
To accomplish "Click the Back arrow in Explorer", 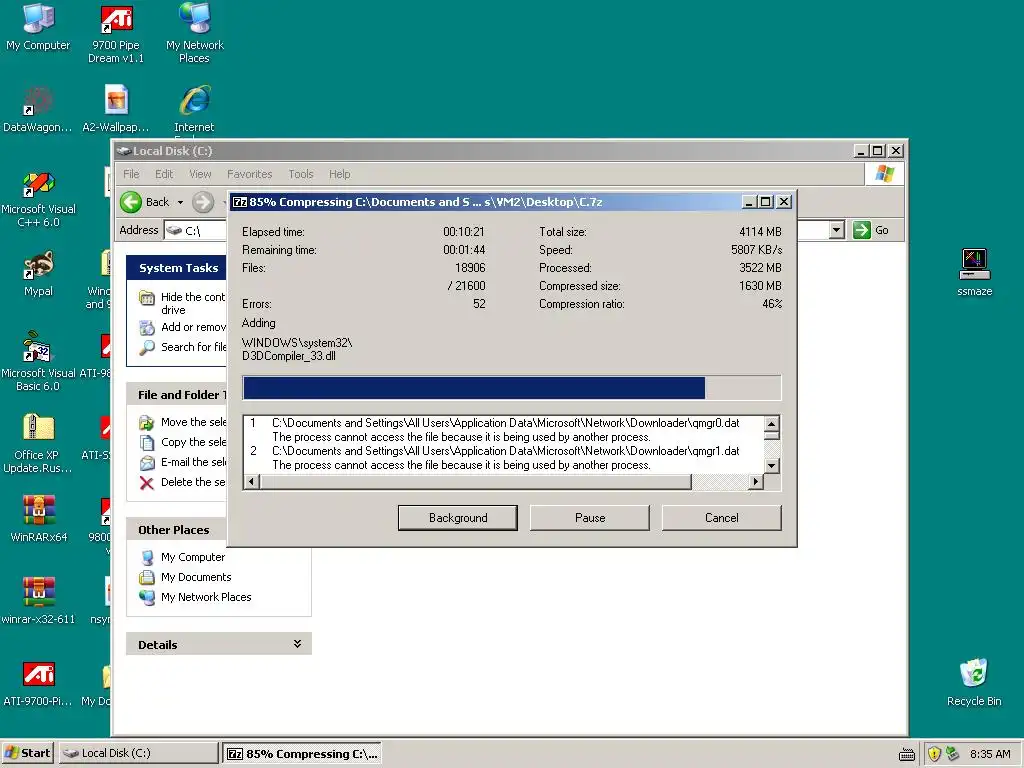I will (131, 202).
